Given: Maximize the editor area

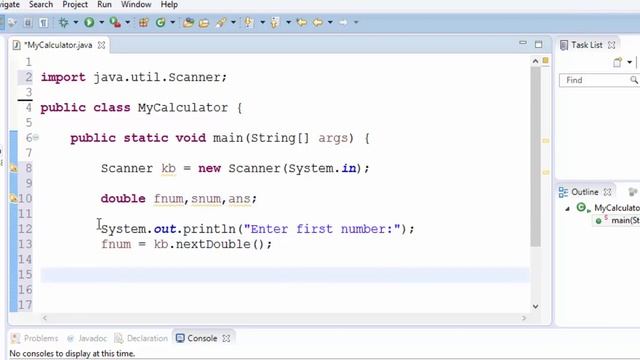Looking at the screenshot, I should pos(538,44).
